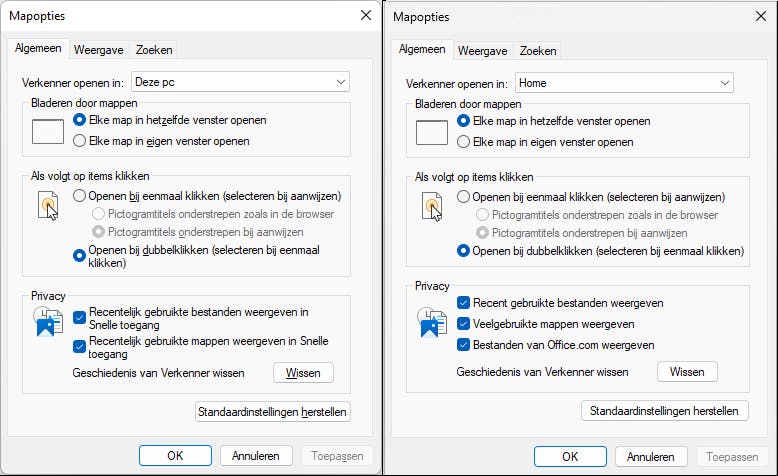Uncheck "Recentelijk gebruikte mappen weergeven in Snelle toegang"
This screenshot has width=778, height=476.
coord(80,346)
